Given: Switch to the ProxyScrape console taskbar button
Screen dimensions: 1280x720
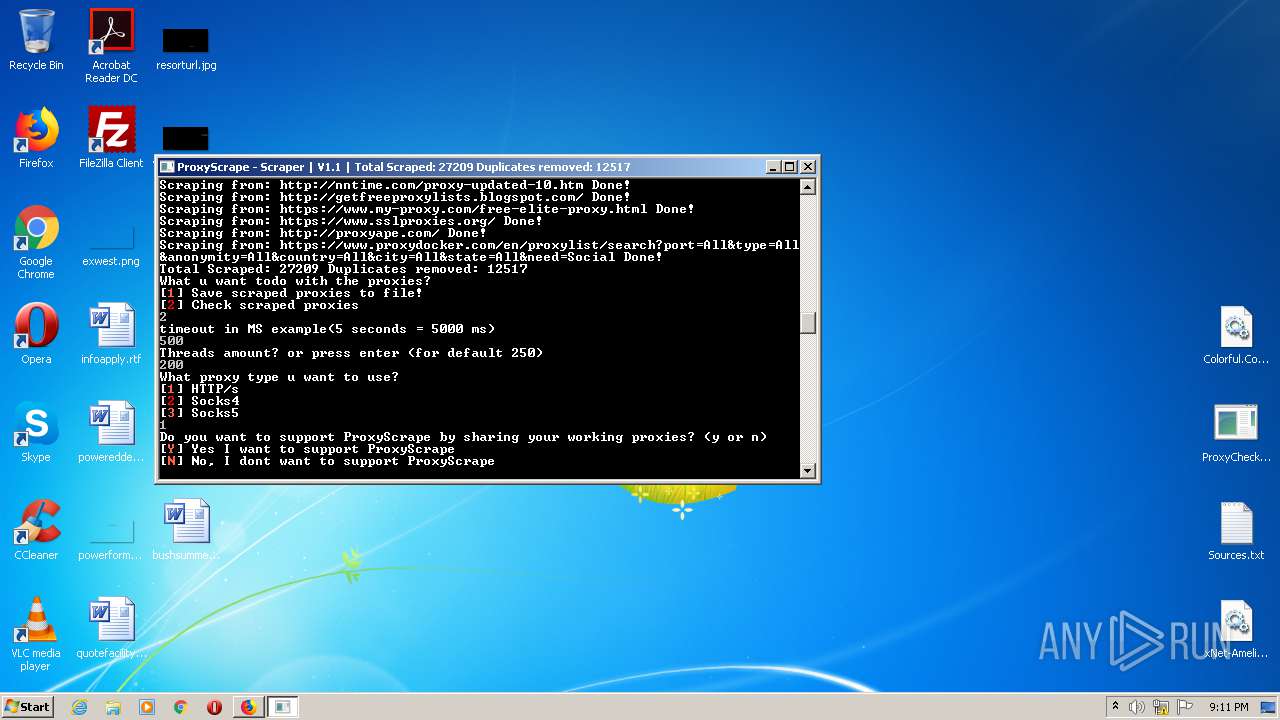Looking at the screenshot, I should point(283,707).
